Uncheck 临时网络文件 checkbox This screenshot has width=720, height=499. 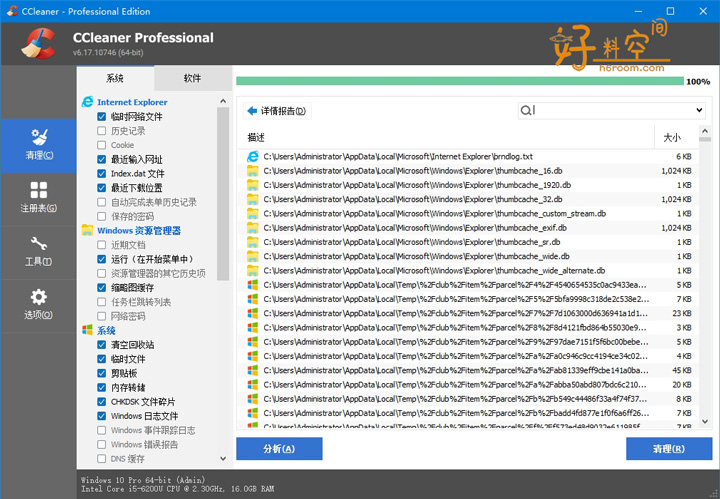tap(101, 117)
